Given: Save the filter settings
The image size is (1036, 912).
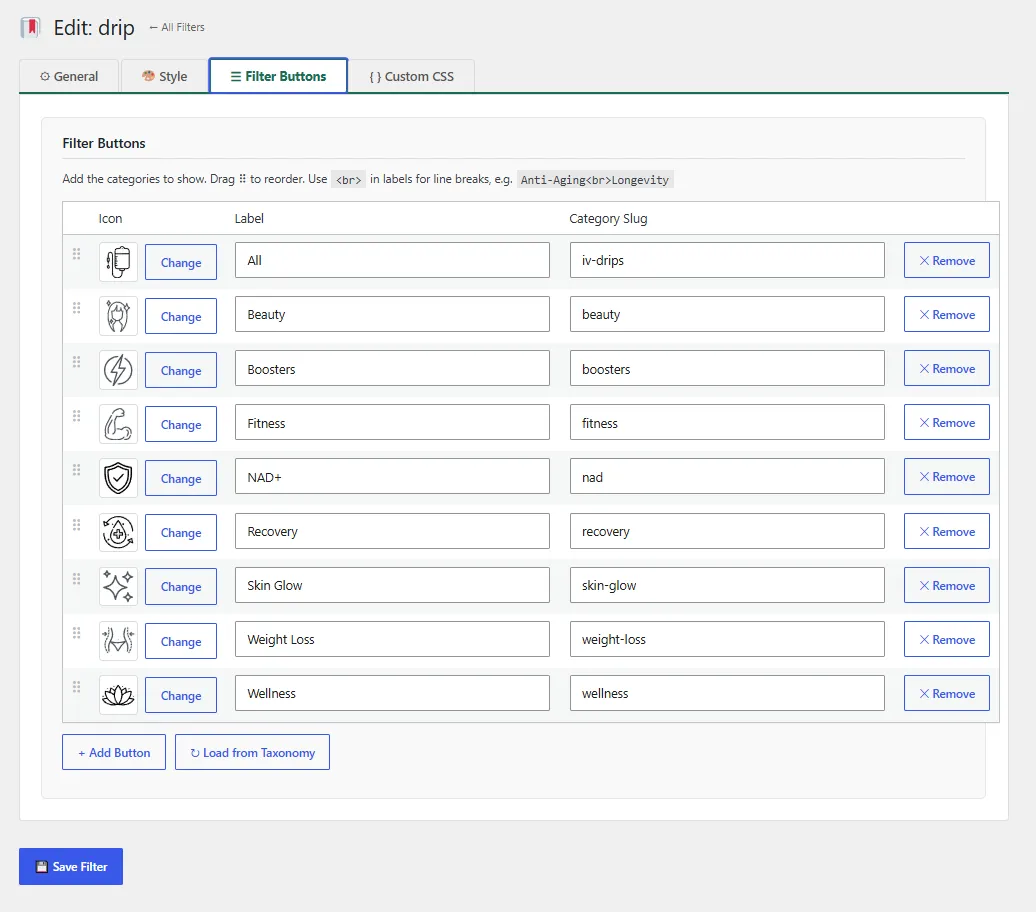Looking at the screenshot, I should point(71,866).
